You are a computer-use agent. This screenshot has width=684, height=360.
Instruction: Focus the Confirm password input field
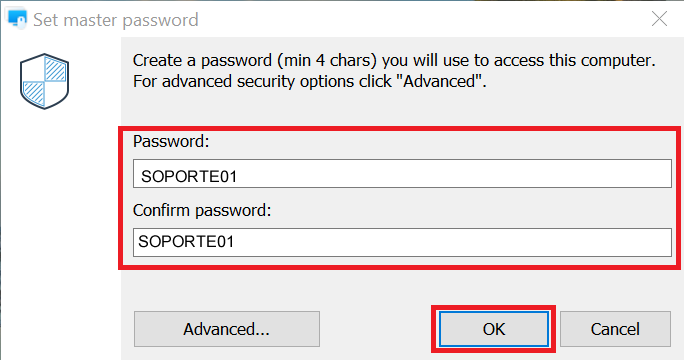pyautogui.click(x=402, y=242)
